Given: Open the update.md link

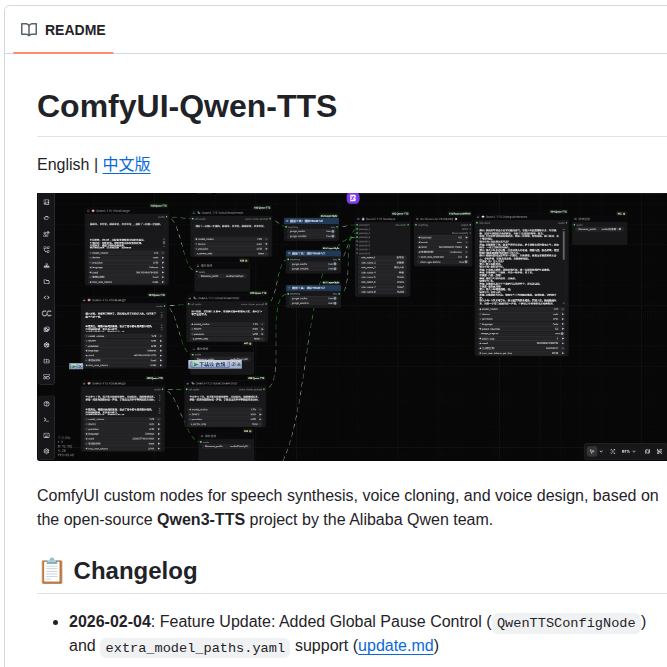Looking at the screenshot, I should [x=396, y=646].
